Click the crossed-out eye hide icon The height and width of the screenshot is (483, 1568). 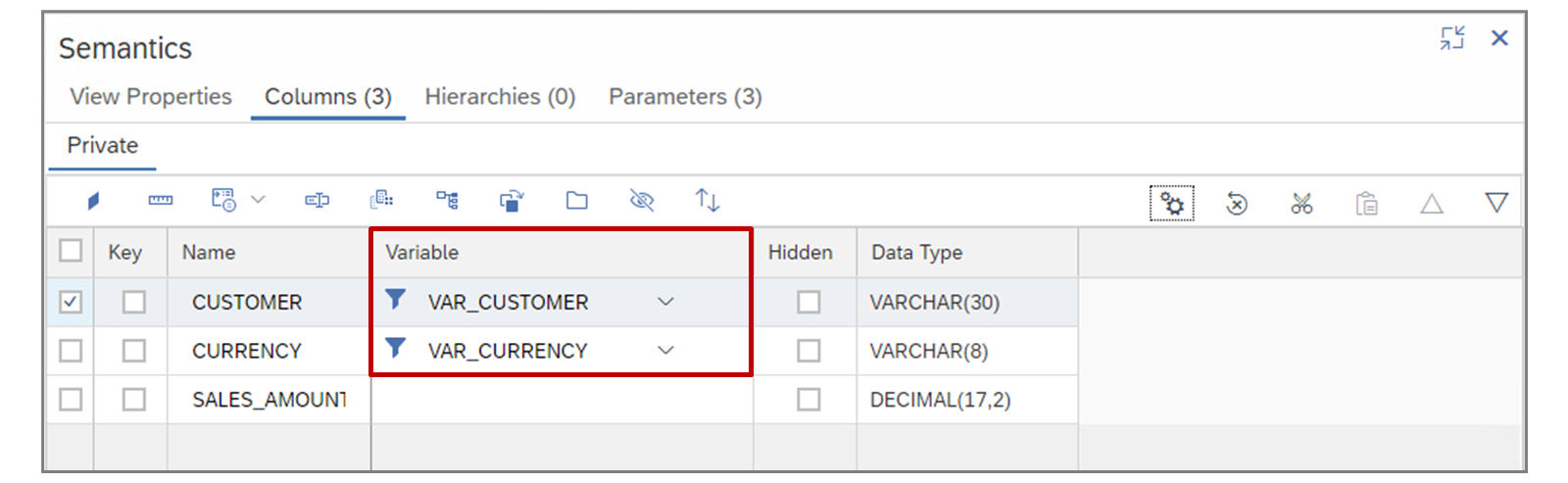point(642,201)
